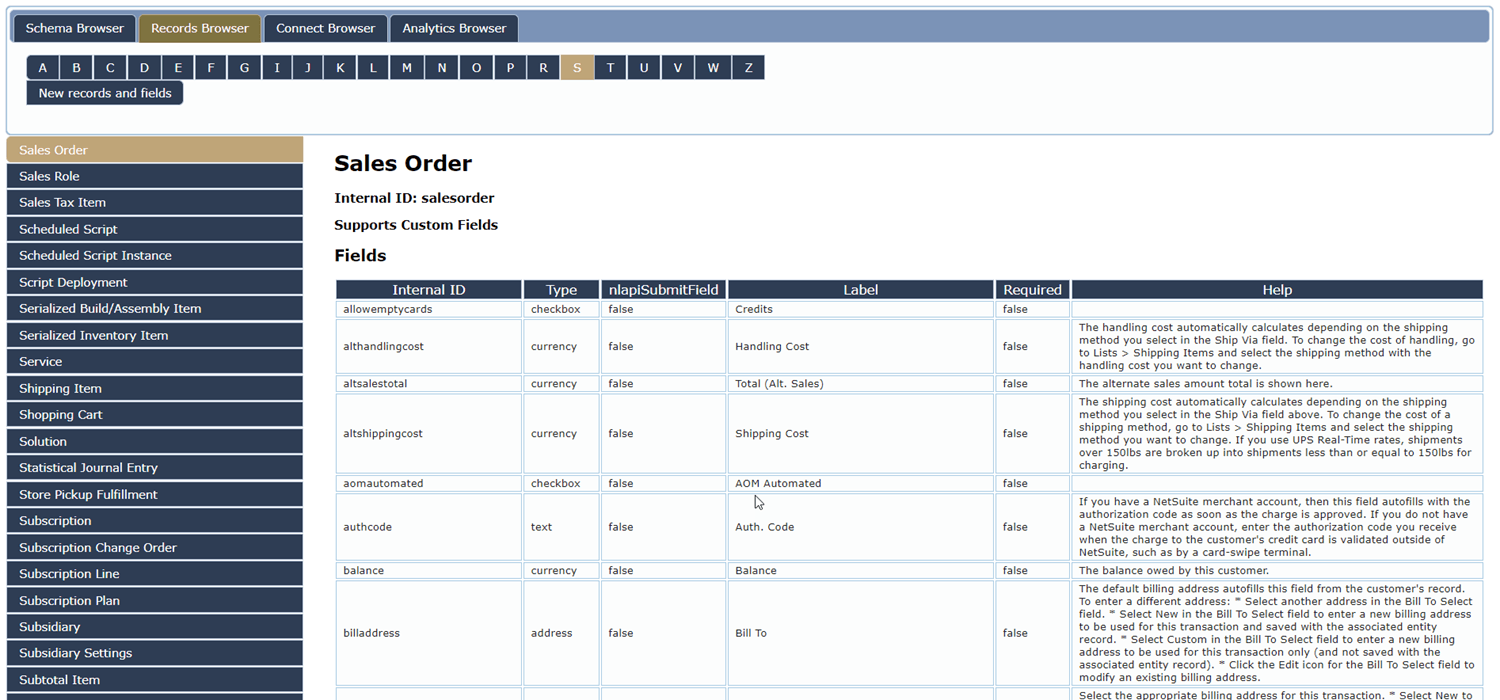The image size is (1500, 700).
Task: Select letter L in alphabet index
Action: 373,68
